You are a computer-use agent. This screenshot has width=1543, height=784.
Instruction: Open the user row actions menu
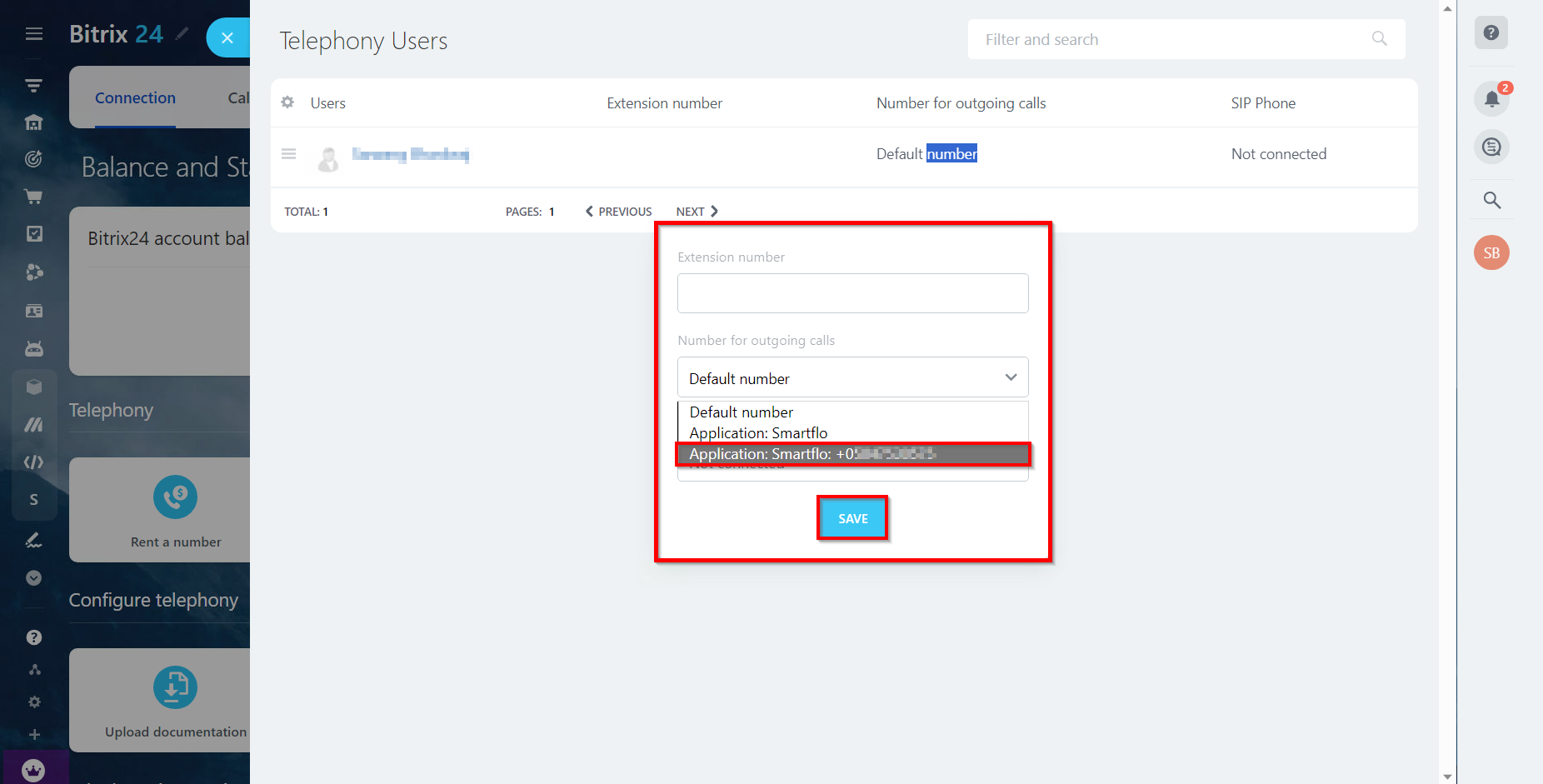tap(288, 154)
